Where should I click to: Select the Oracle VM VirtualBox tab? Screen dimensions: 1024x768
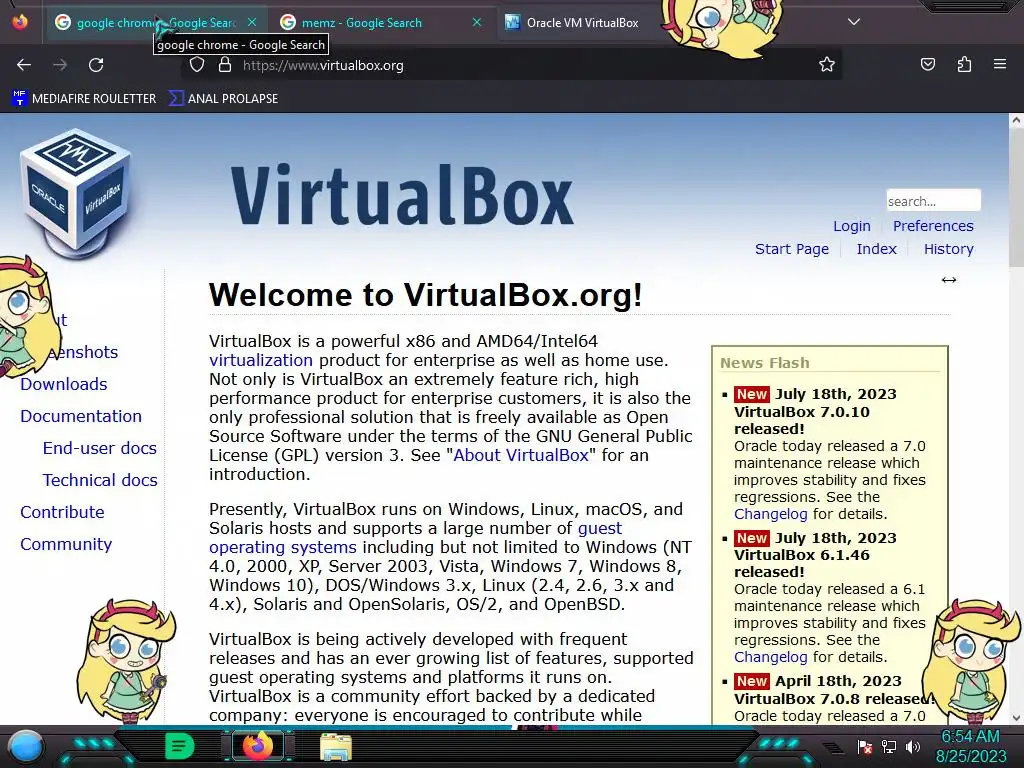click(583, 22)
